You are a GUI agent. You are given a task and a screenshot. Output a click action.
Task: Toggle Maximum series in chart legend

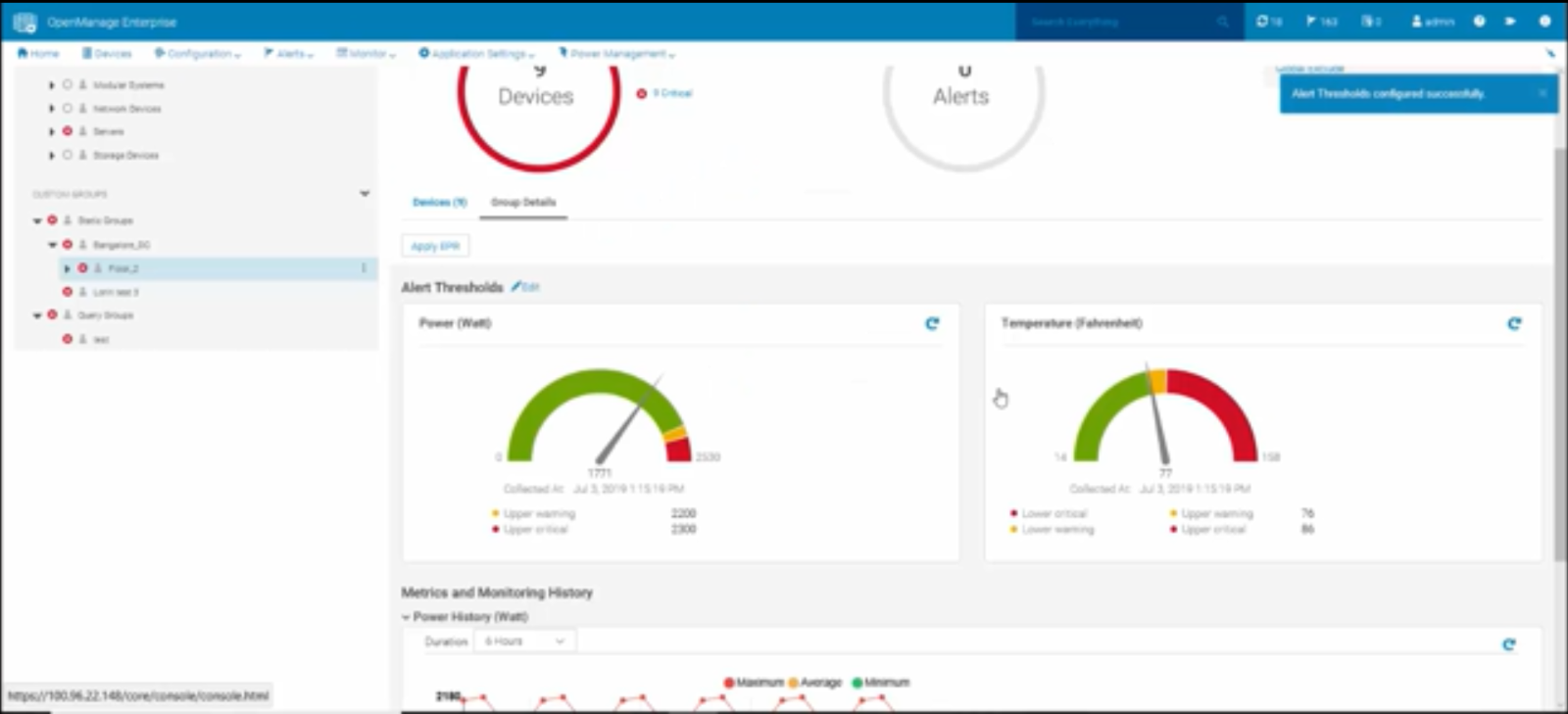pyautogui.click(x=754, y=683)
